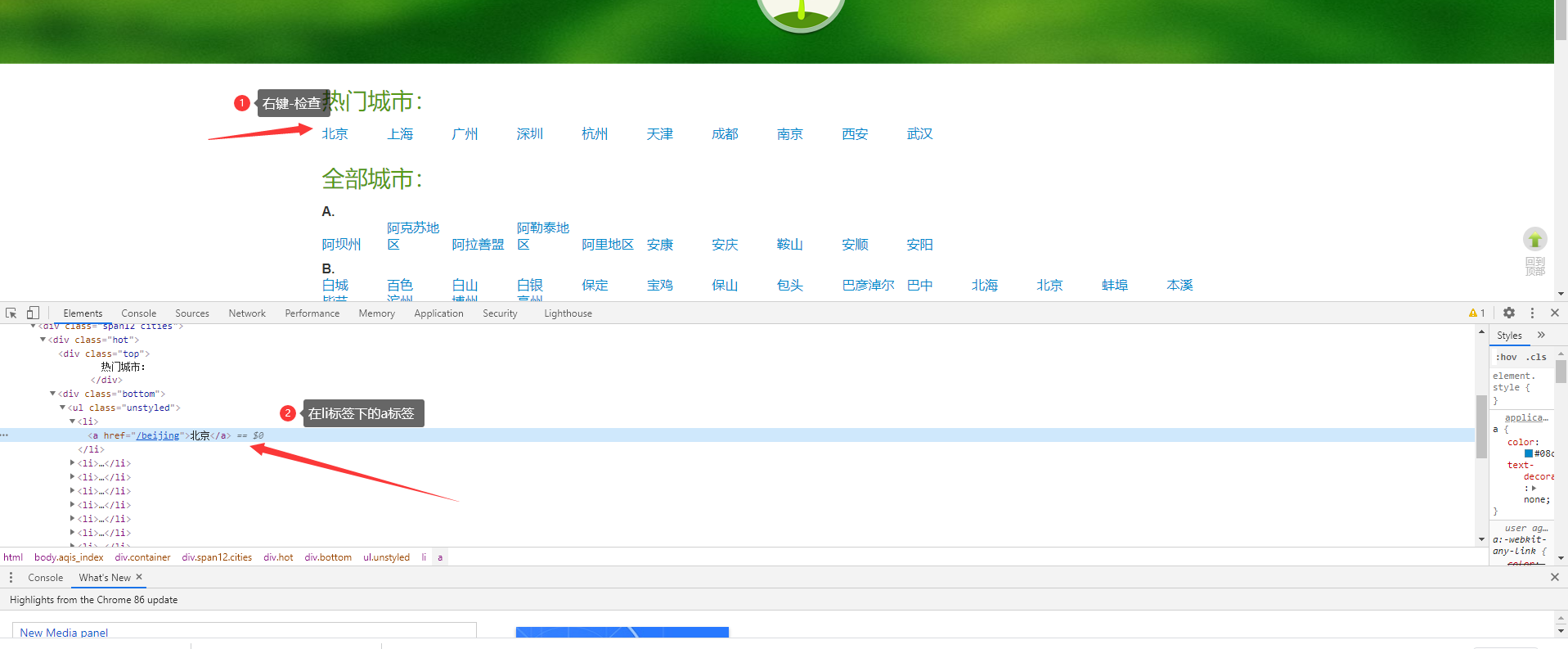Open the DevTools customize kebab menu
The height and width of the screenshot is (649, 1568).
coord(1532,313)
